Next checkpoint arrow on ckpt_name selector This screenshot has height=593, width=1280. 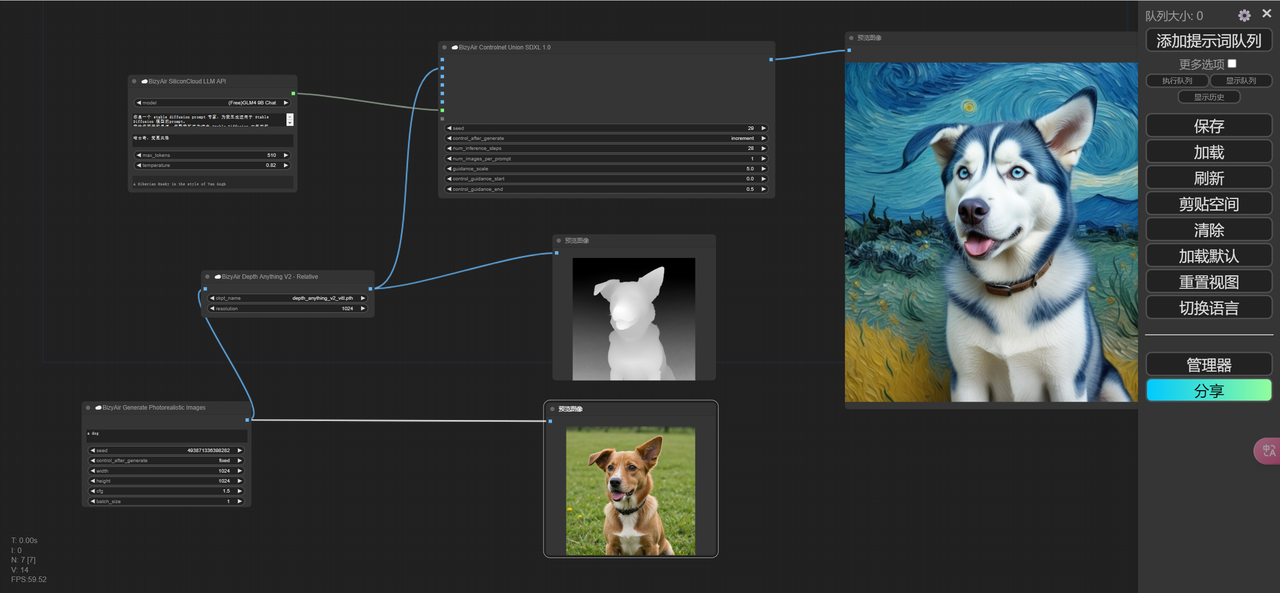[x=364, y=298]
